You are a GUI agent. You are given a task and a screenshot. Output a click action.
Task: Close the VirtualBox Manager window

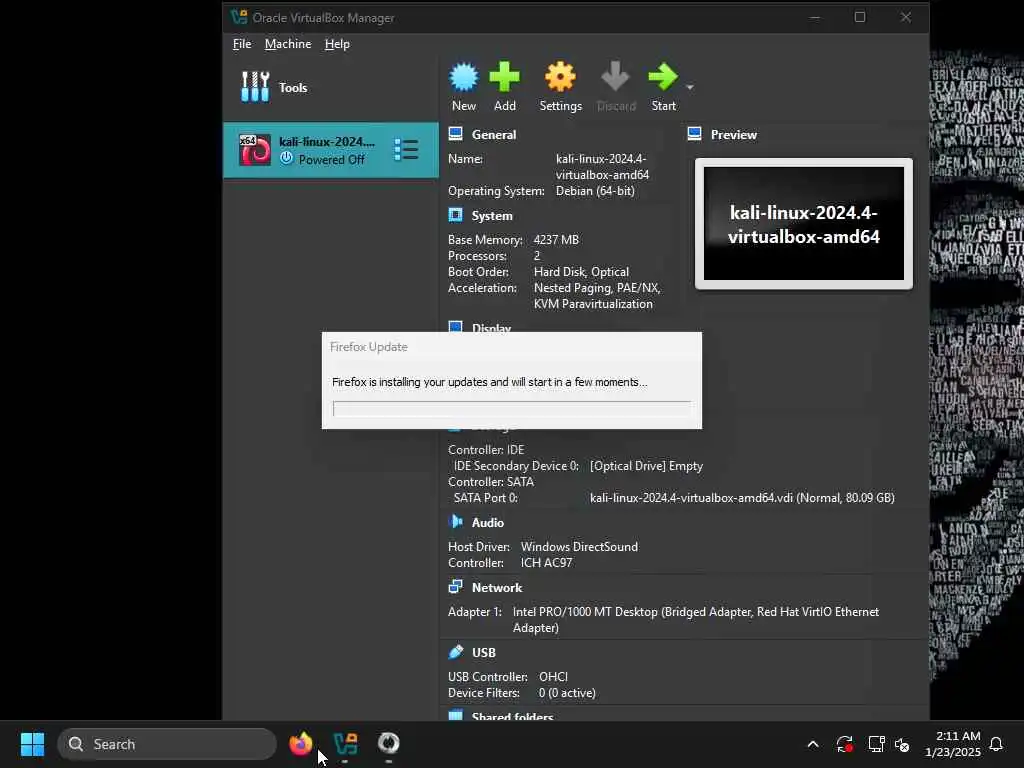(905, 18)
